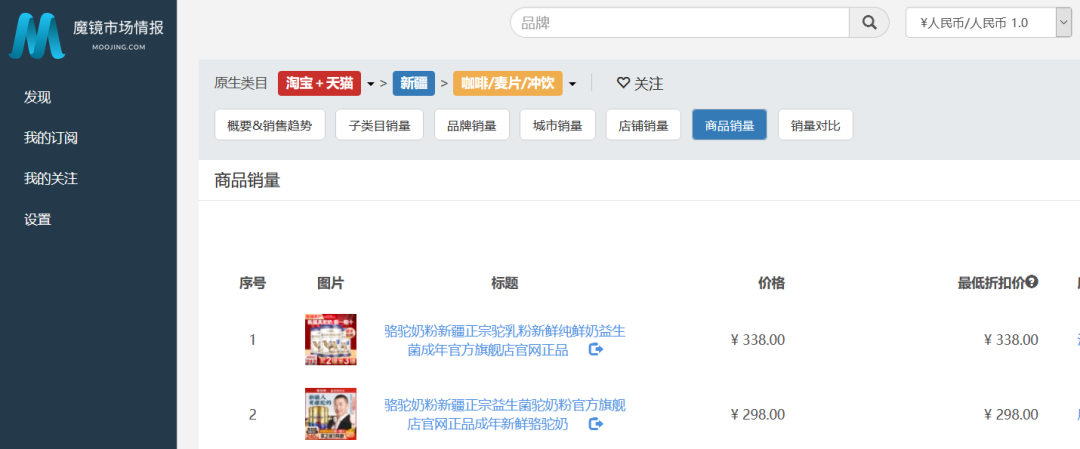
Task: Open external link icon for product 2
Action: click(596, 424)
